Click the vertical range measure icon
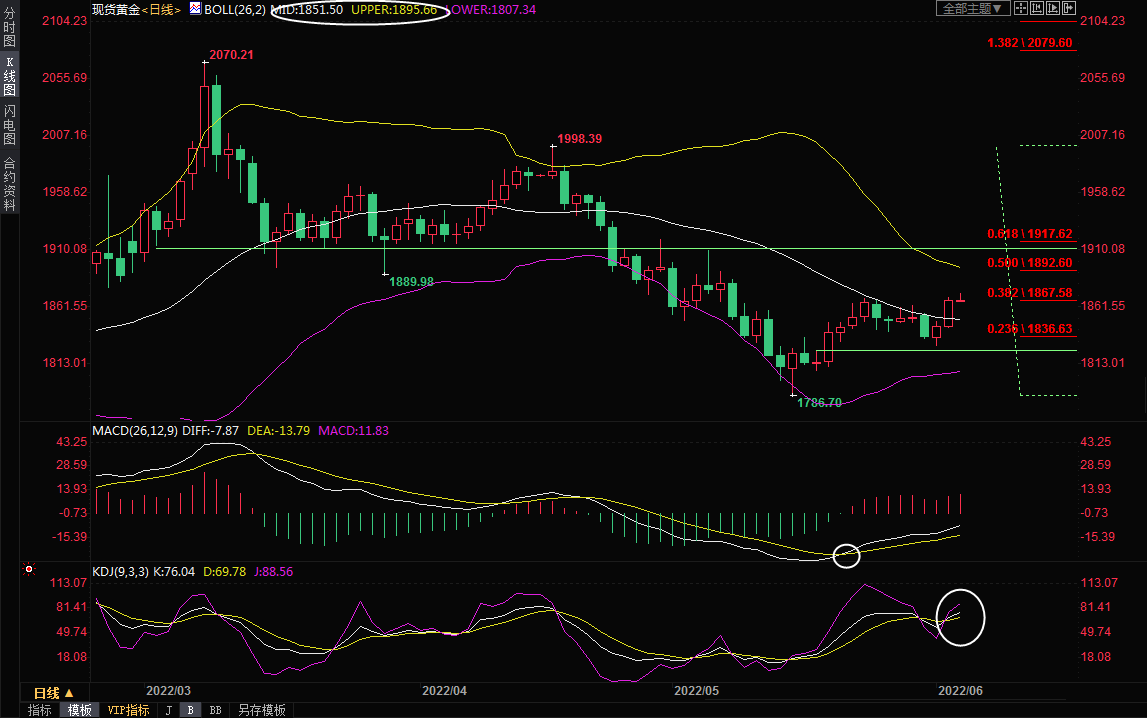Image resolution: width=1147 pixels, height=718 pixels. click(x=1037, y=8)
